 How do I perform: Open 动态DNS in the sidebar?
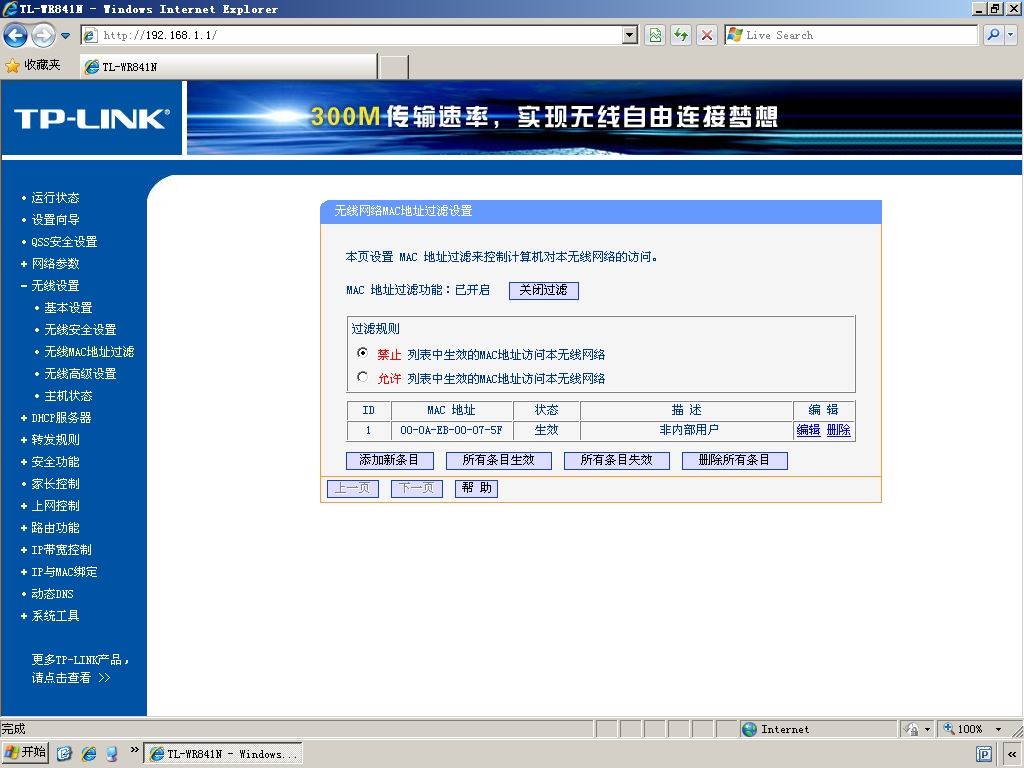tap(52, 594)
